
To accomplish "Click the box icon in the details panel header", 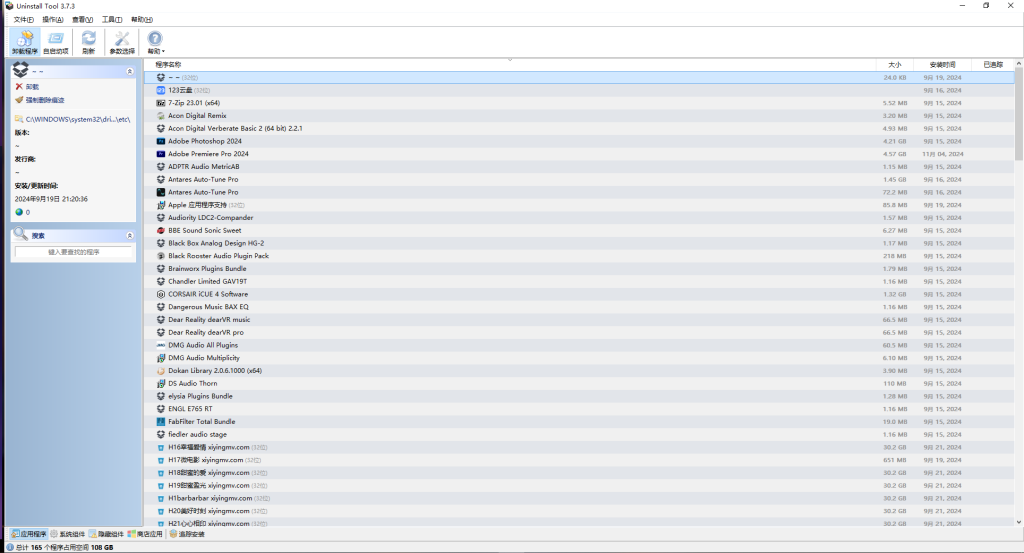I will [21, 69].
